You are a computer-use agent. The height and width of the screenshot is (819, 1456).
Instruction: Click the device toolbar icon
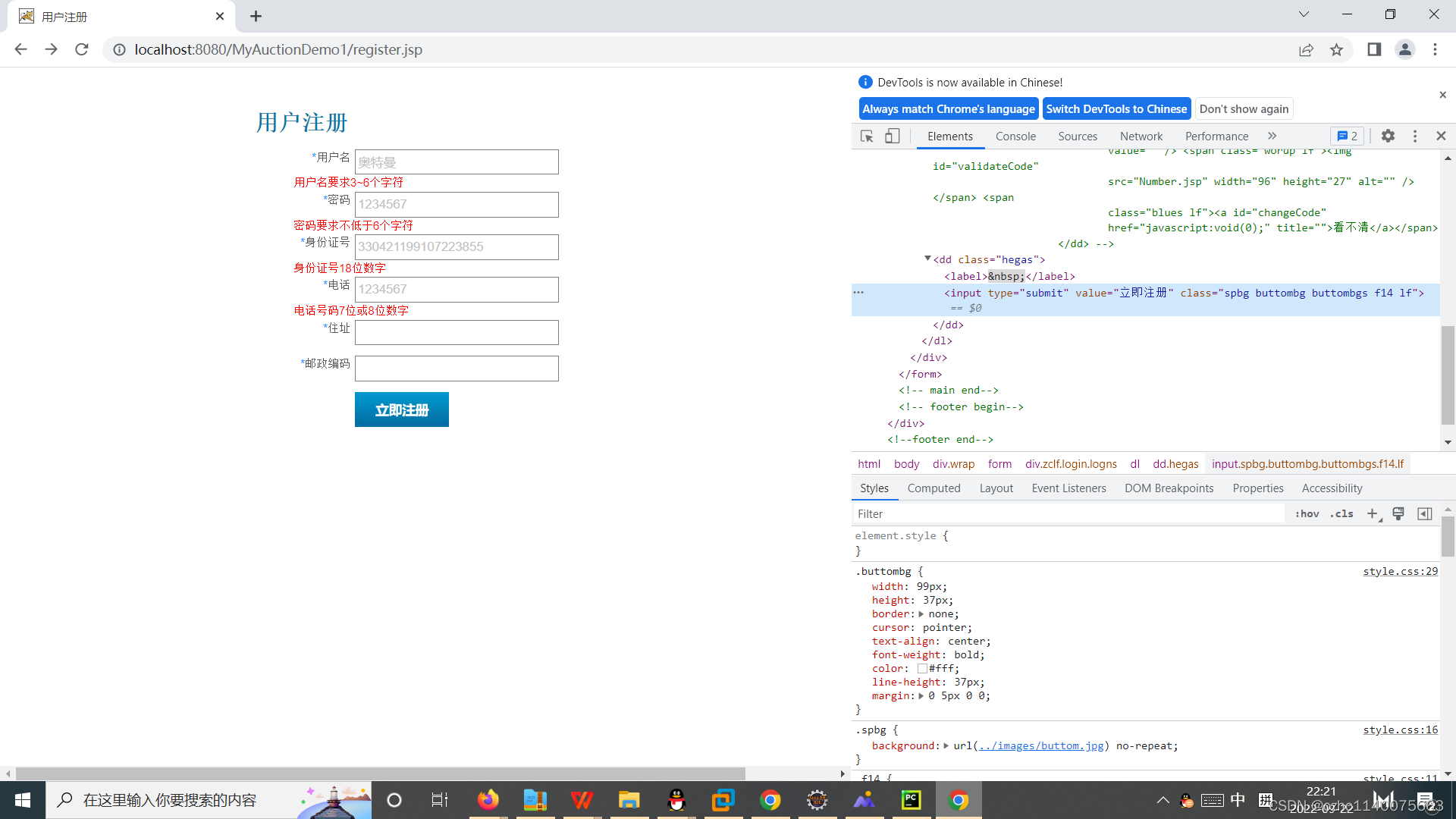click(x=892, y=136)
